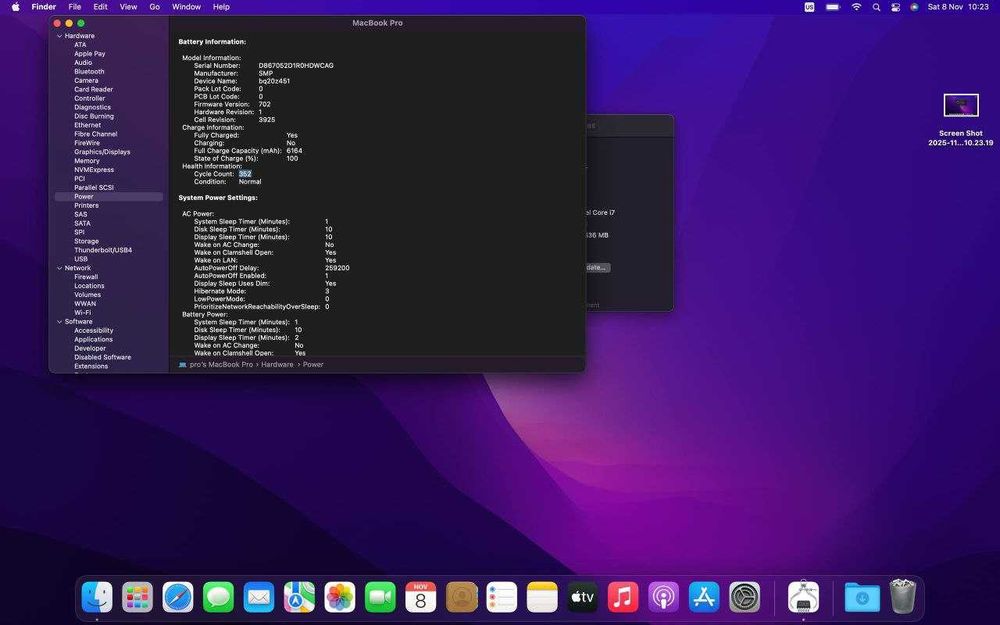
Task: Select ATA in the Hardware list
Action: [80, 45]
